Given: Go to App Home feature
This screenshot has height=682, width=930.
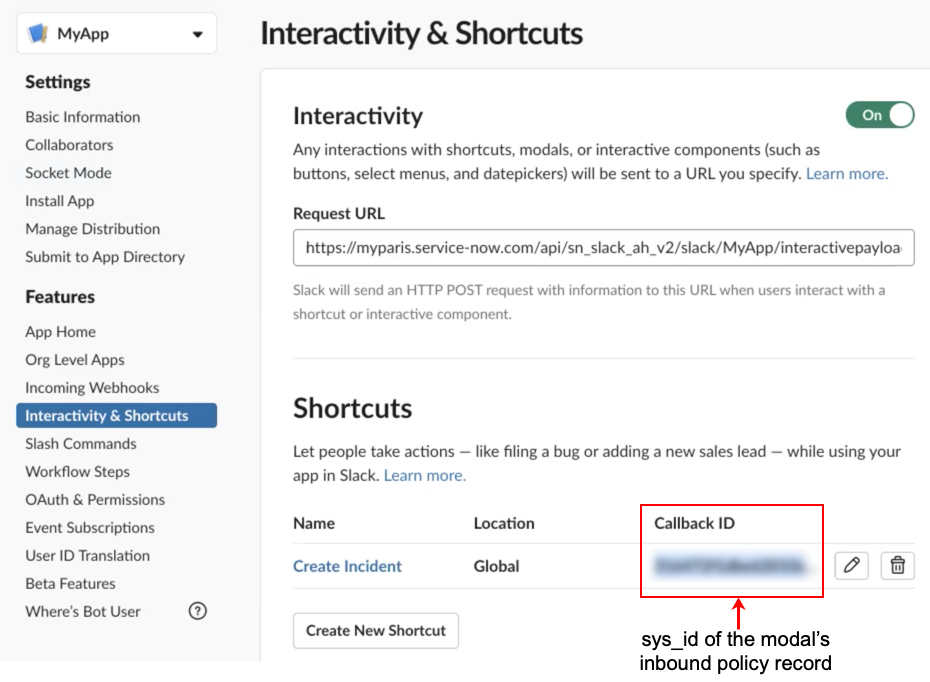Looking at the screenshot, I should pyautogui.click(x=60, y=332).
